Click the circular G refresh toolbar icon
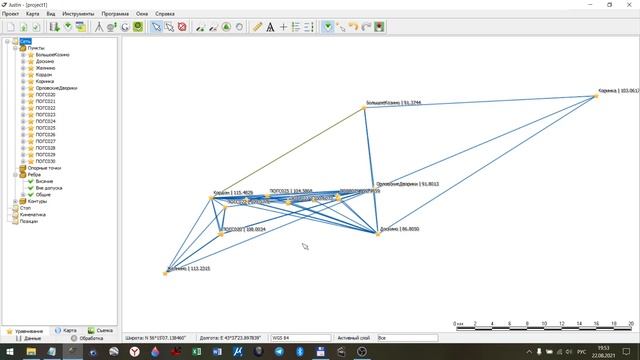The image size is (640, 360). tap(125, 27)
